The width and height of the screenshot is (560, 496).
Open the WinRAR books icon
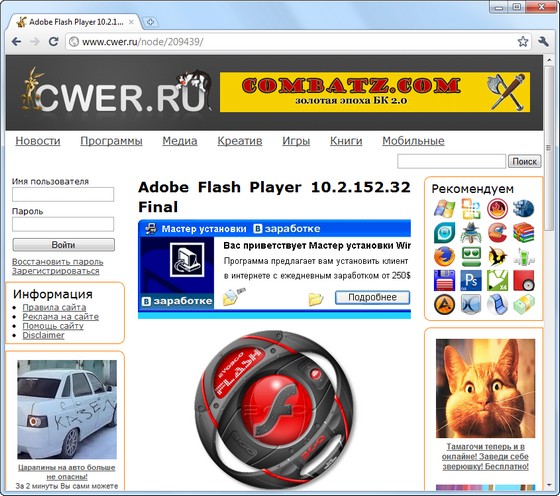point(524,233)
